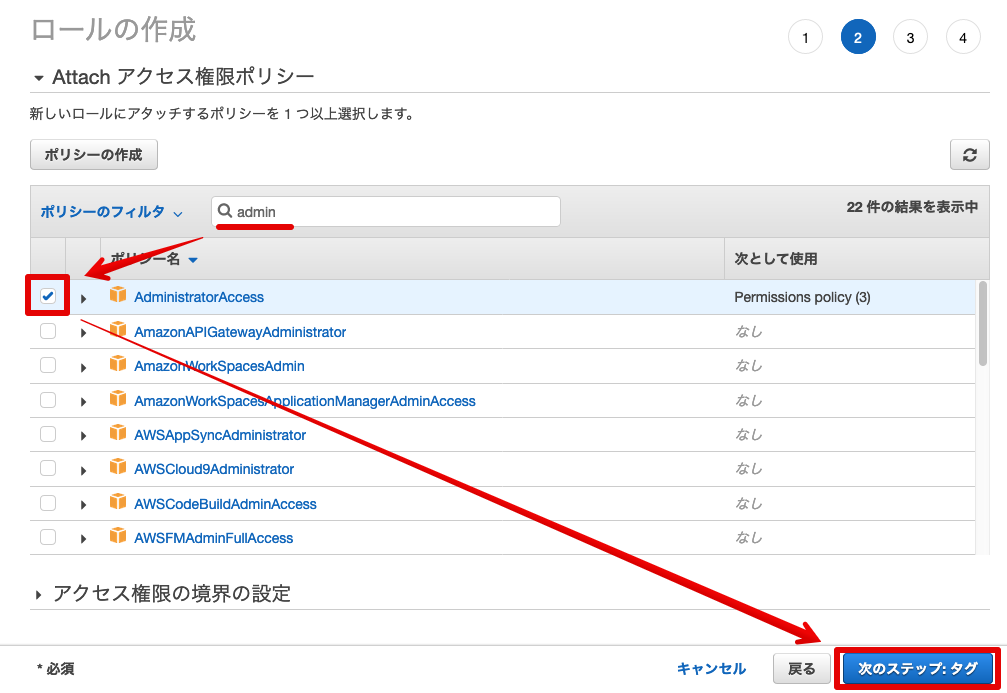The image size is (1007, 693).
Task: Check the AWSAppSyncAdministrator policy checkbox
Action: click(x=47, y=434)
